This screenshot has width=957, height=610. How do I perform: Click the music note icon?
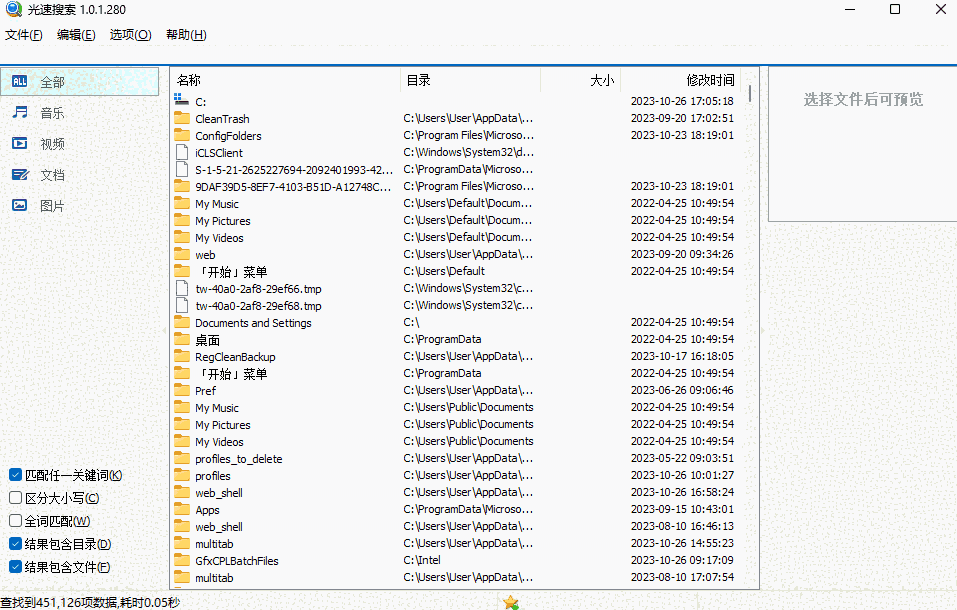pyautogui.click(x=20, y=112)
